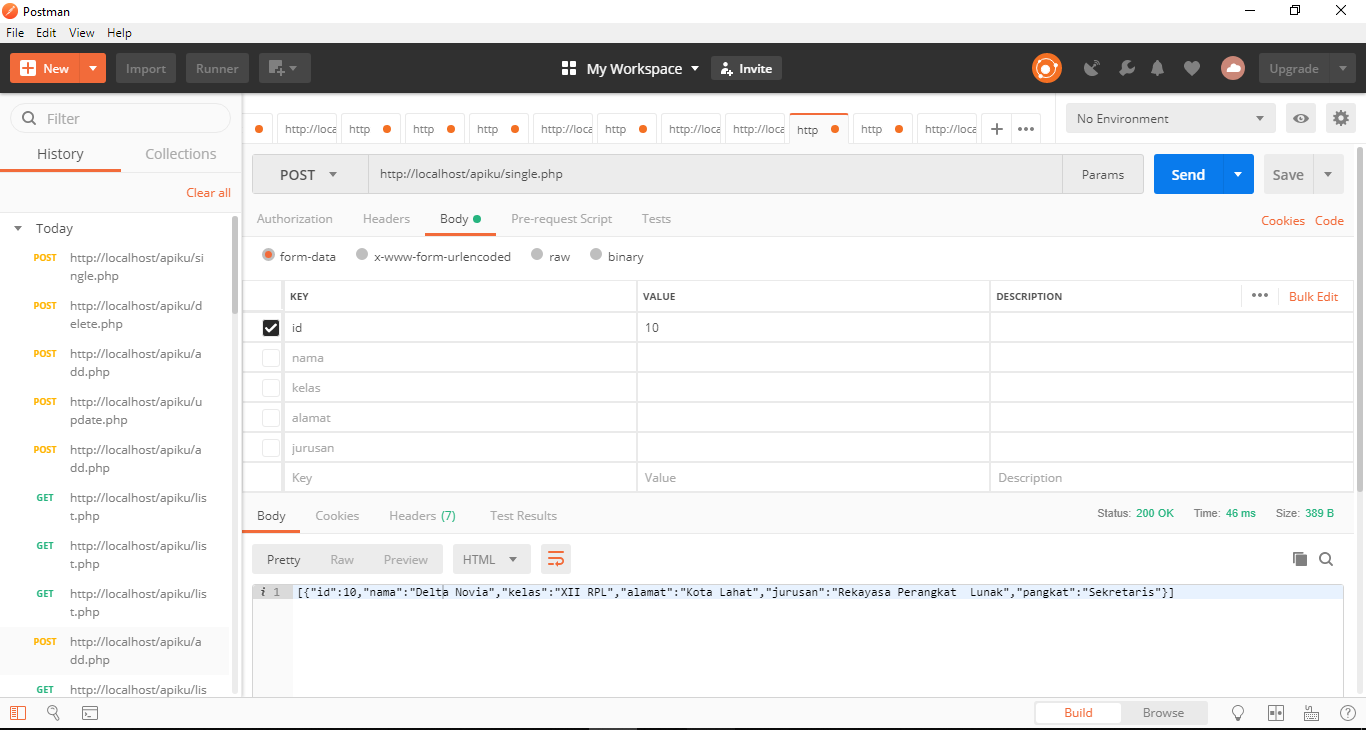Screen dimensions: 1366x730
Task: Open the interceptor satellite icon
Action: (1092, 68)
